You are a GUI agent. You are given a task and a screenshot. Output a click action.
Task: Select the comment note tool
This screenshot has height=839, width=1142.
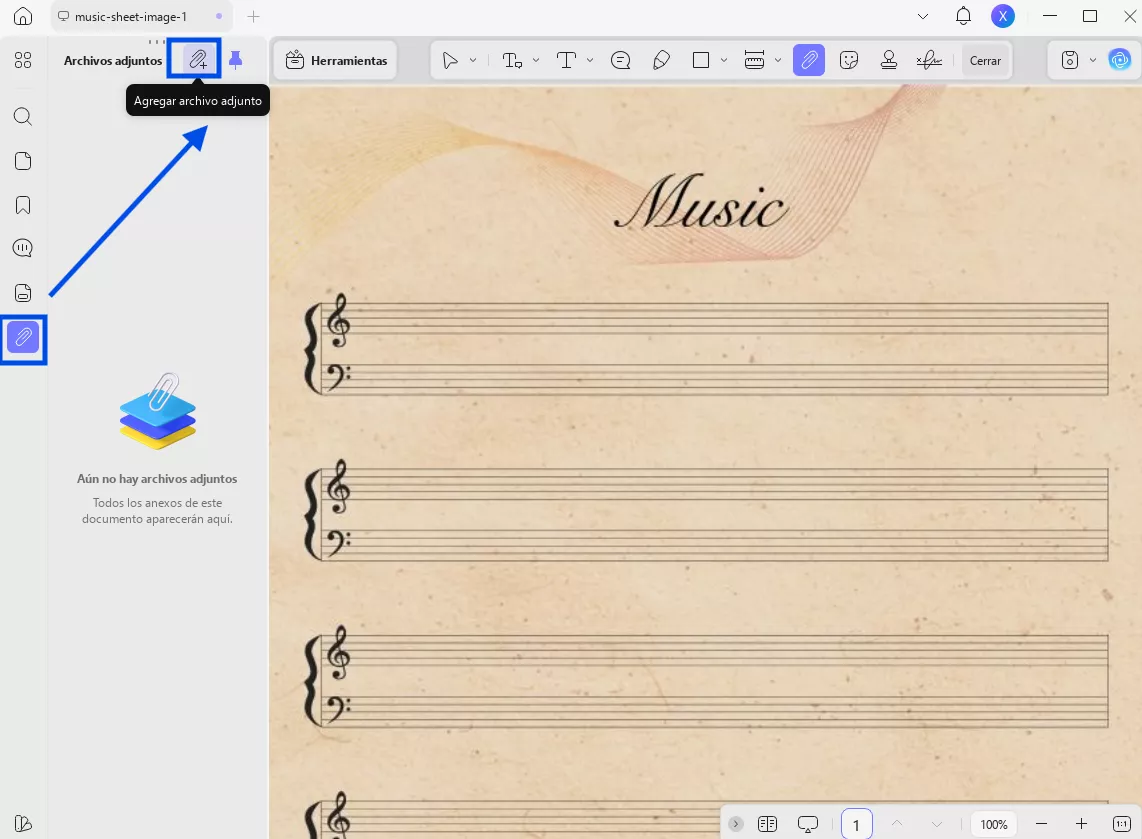(x=621, y=60)
